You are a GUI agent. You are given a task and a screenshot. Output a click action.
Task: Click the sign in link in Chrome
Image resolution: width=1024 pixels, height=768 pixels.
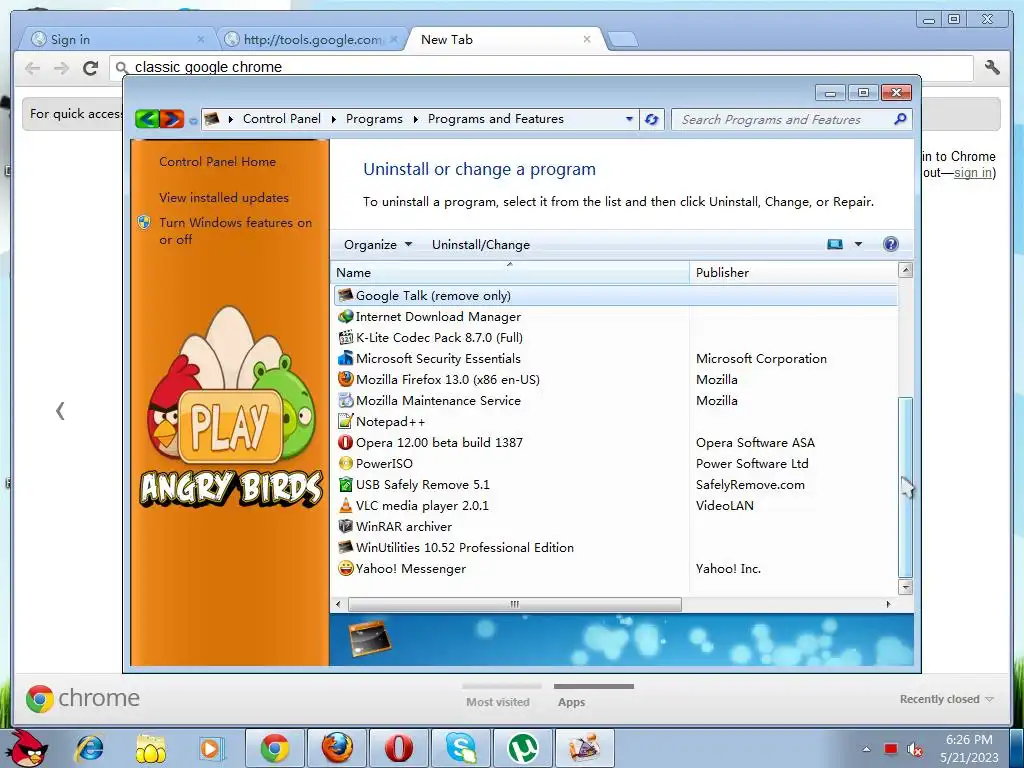click(973, 173)
